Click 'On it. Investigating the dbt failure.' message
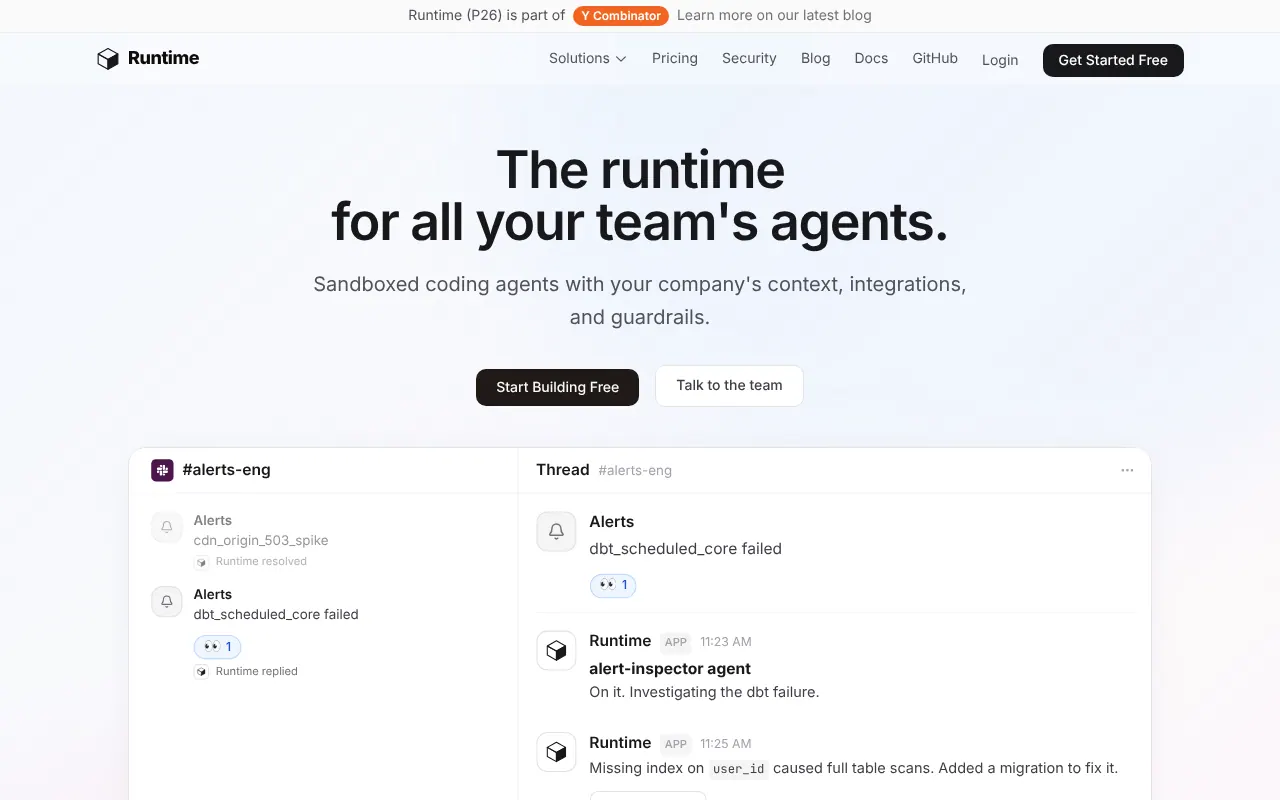The image size is (1280, 800). (704, 692)
